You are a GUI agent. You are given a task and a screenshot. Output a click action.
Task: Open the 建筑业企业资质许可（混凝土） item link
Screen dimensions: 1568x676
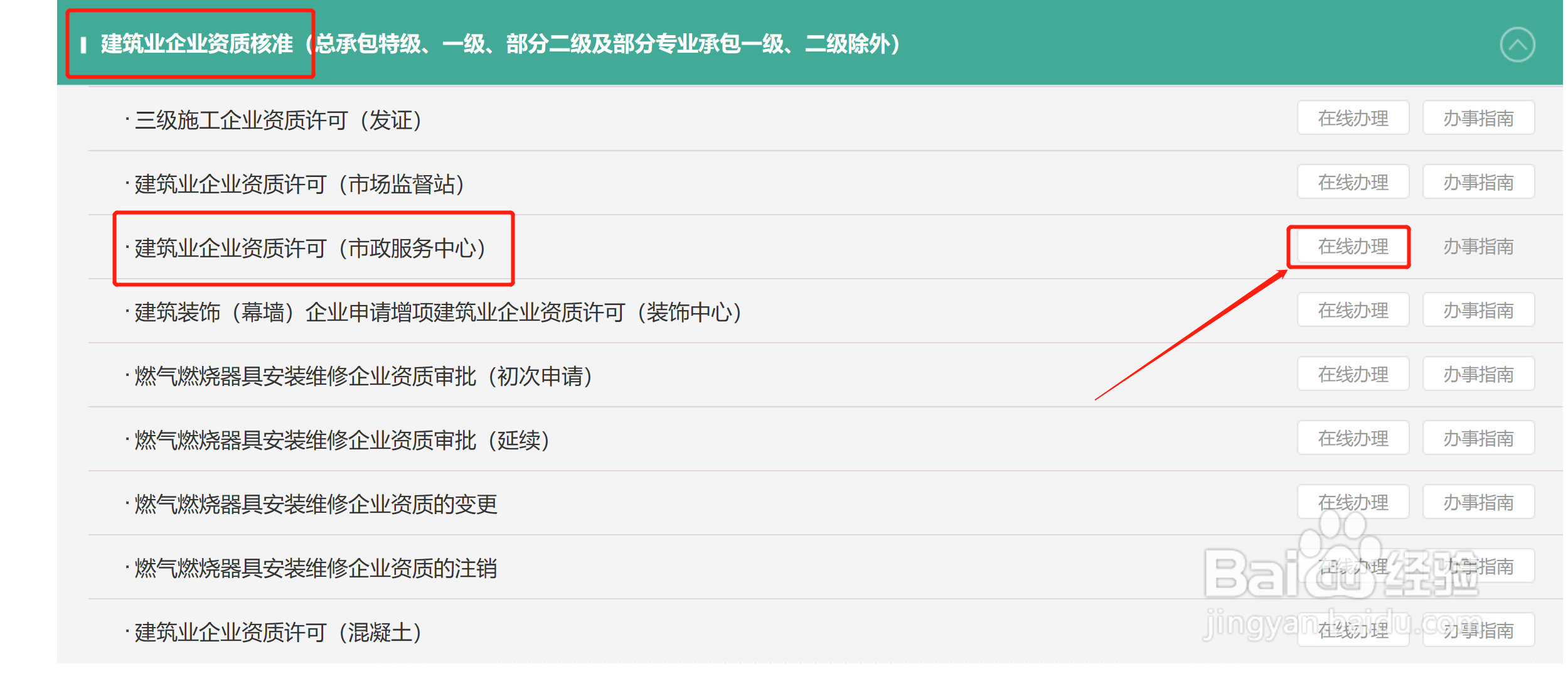point(278,632)
